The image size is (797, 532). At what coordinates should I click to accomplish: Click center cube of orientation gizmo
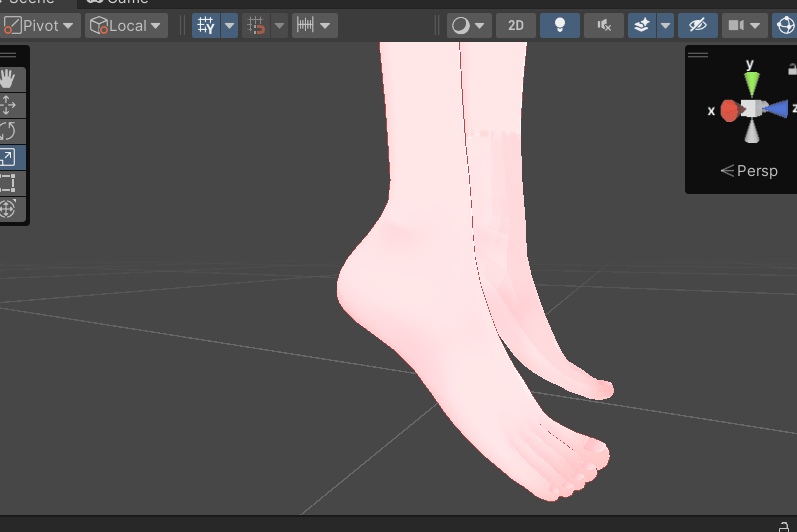[752, 108]
